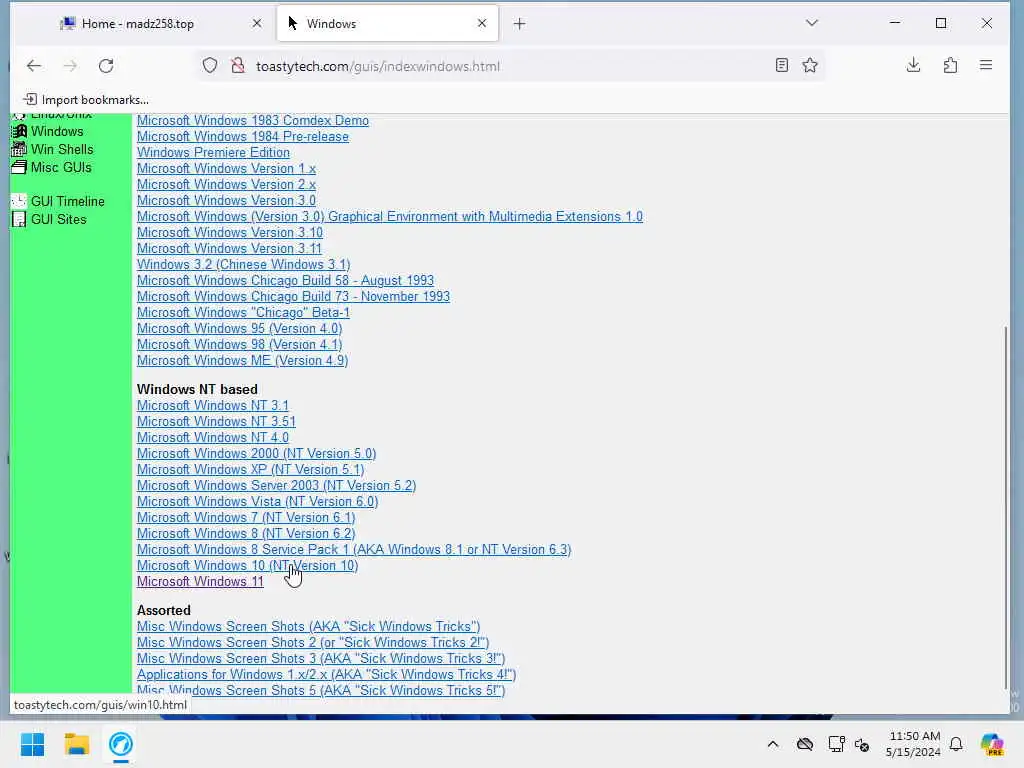Go back to the previous page
1024x768 pixels.
point(34,65)
